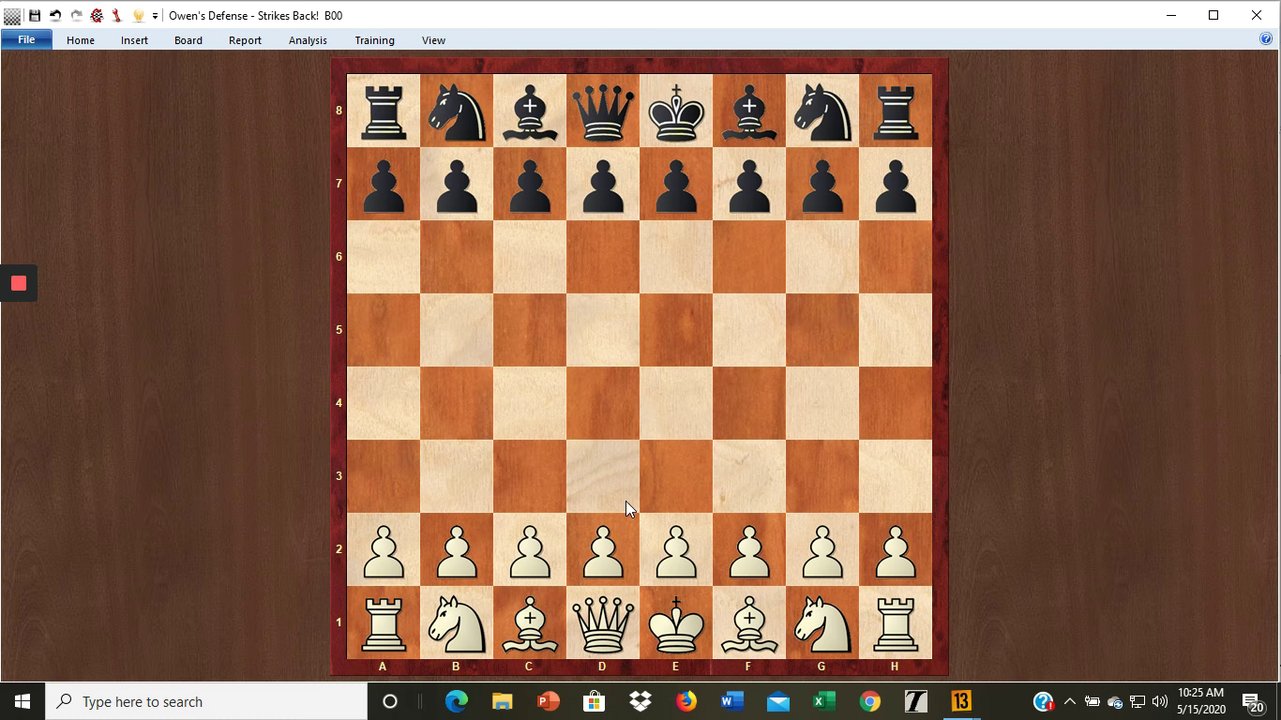Click the empty e4 square

676,403
